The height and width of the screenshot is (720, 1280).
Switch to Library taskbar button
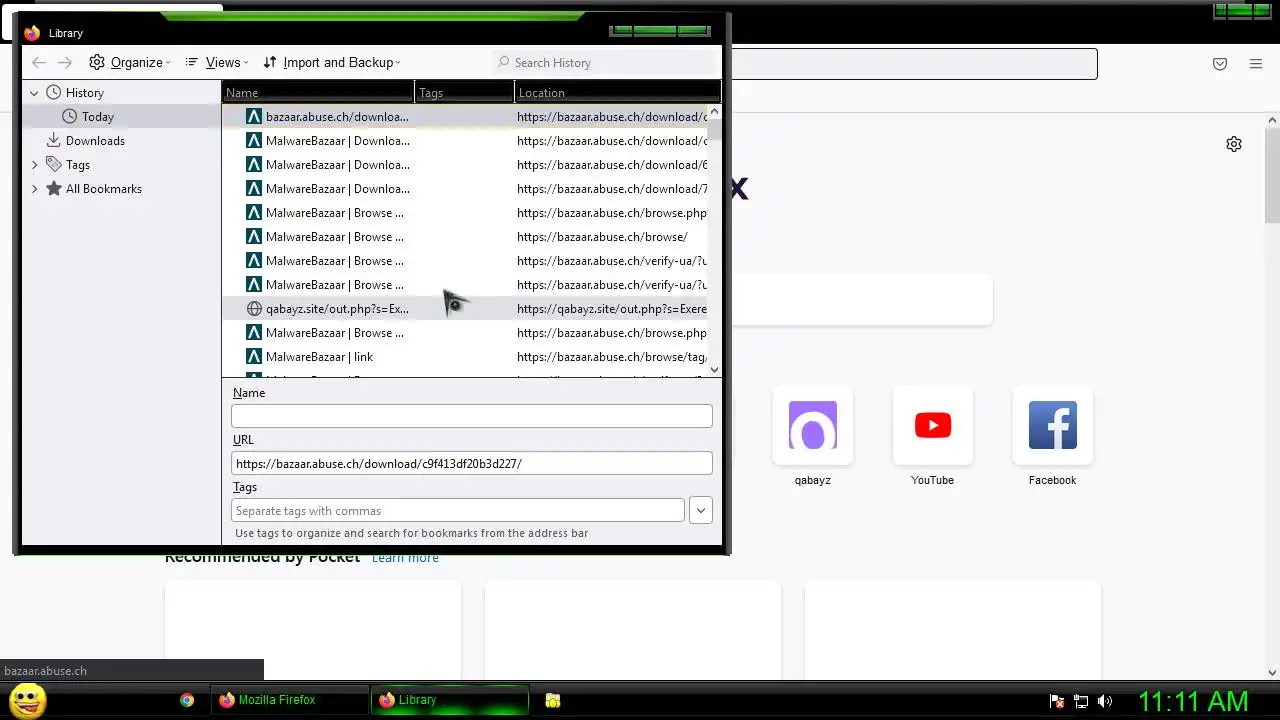click(x=450, y=700)
